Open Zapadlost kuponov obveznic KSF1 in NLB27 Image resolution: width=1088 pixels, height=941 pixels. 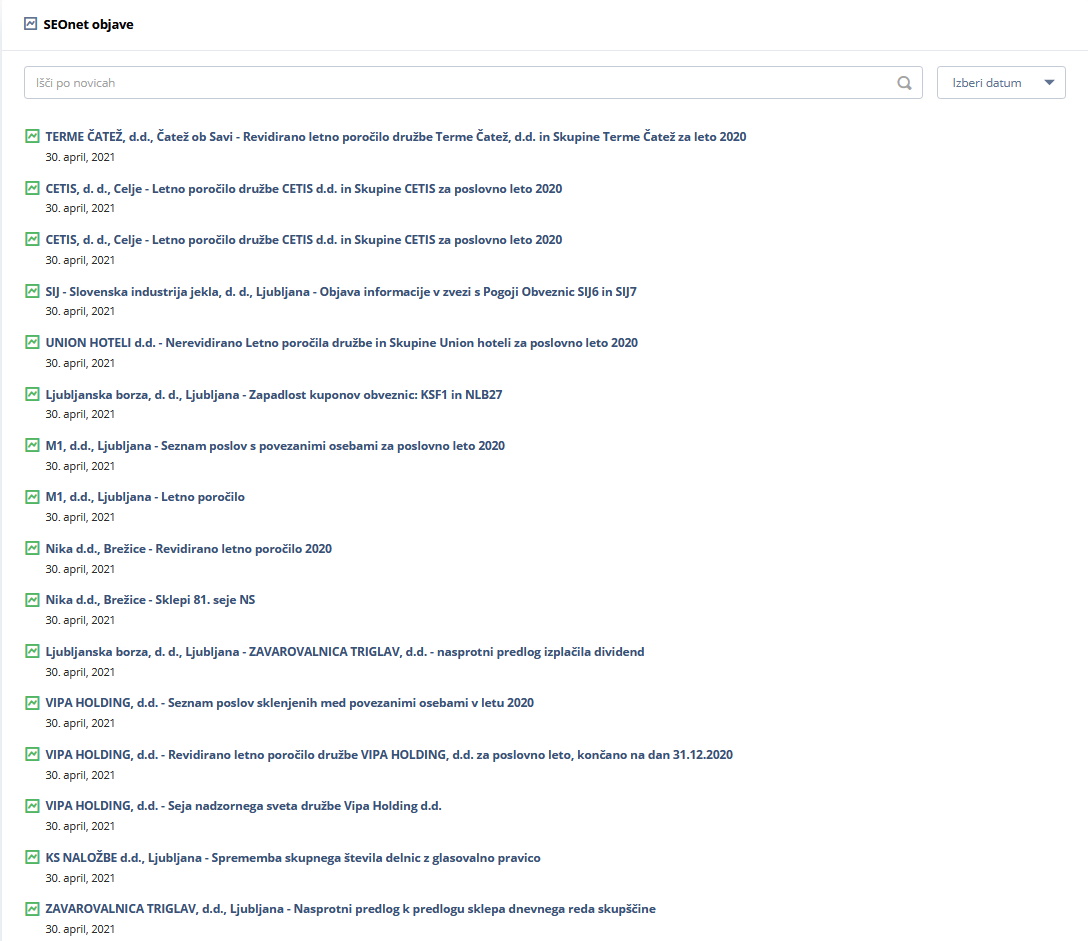[x=273, y=395]
